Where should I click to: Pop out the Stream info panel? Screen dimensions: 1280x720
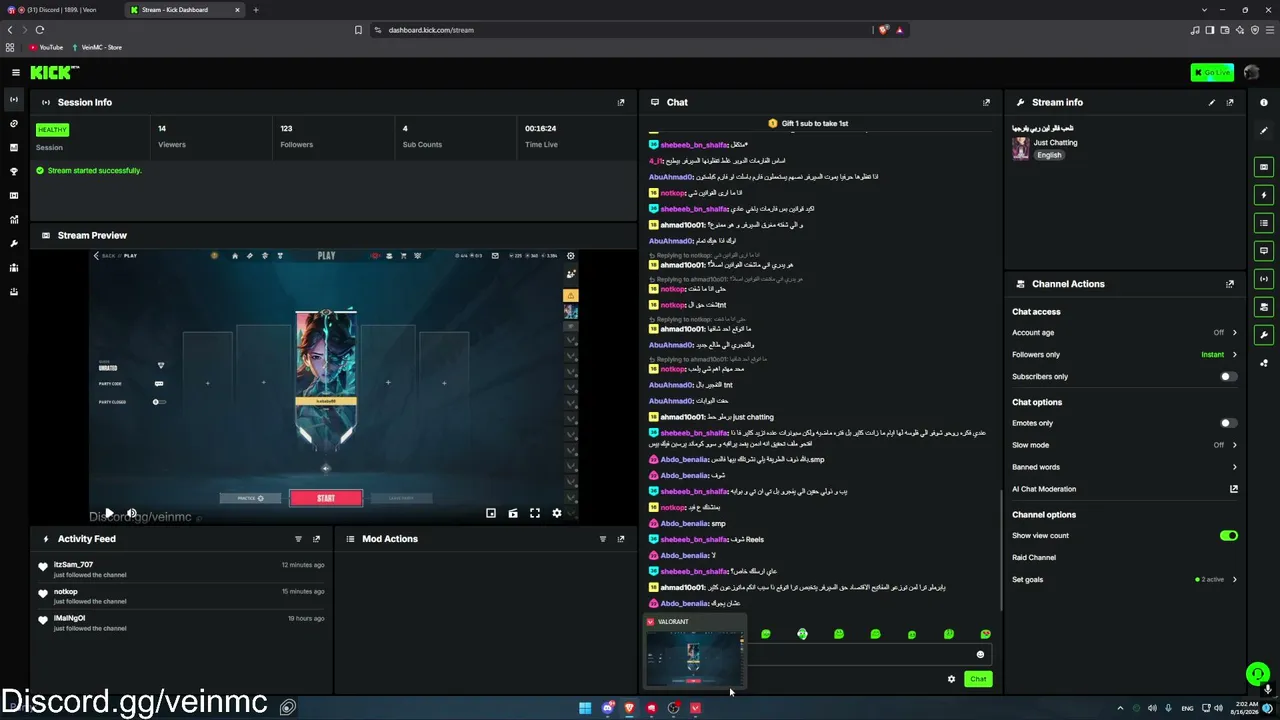[x=1230, y=102]
